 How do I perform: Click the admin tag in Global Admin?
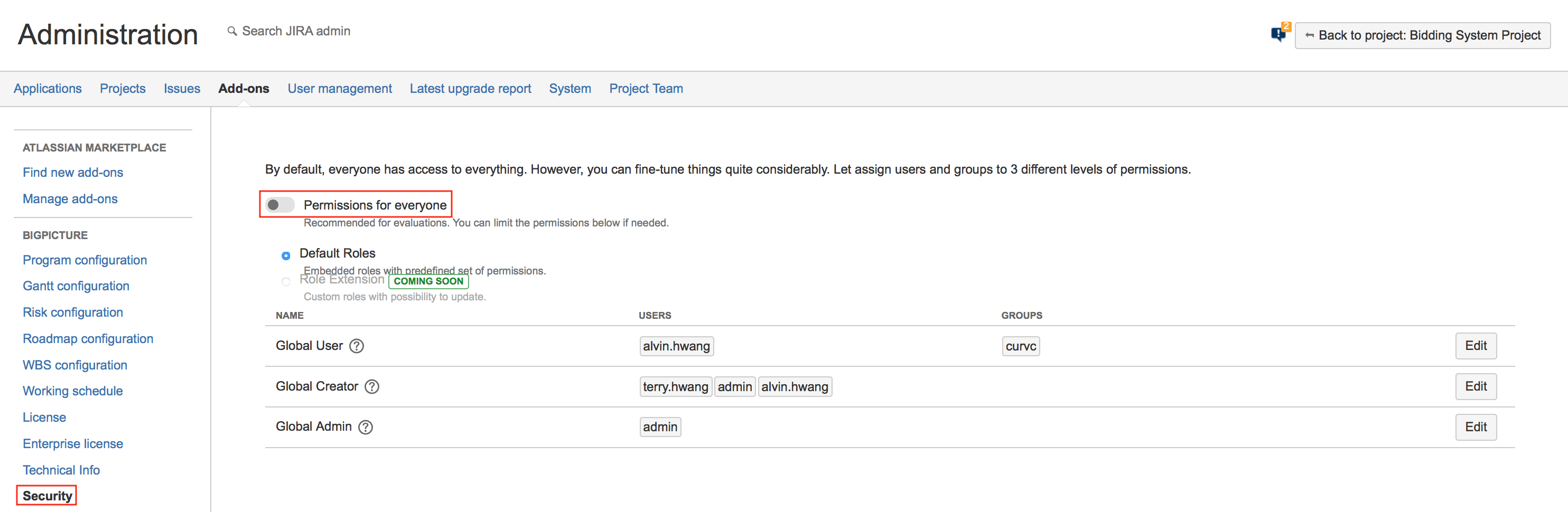click(x=660, y=428)
